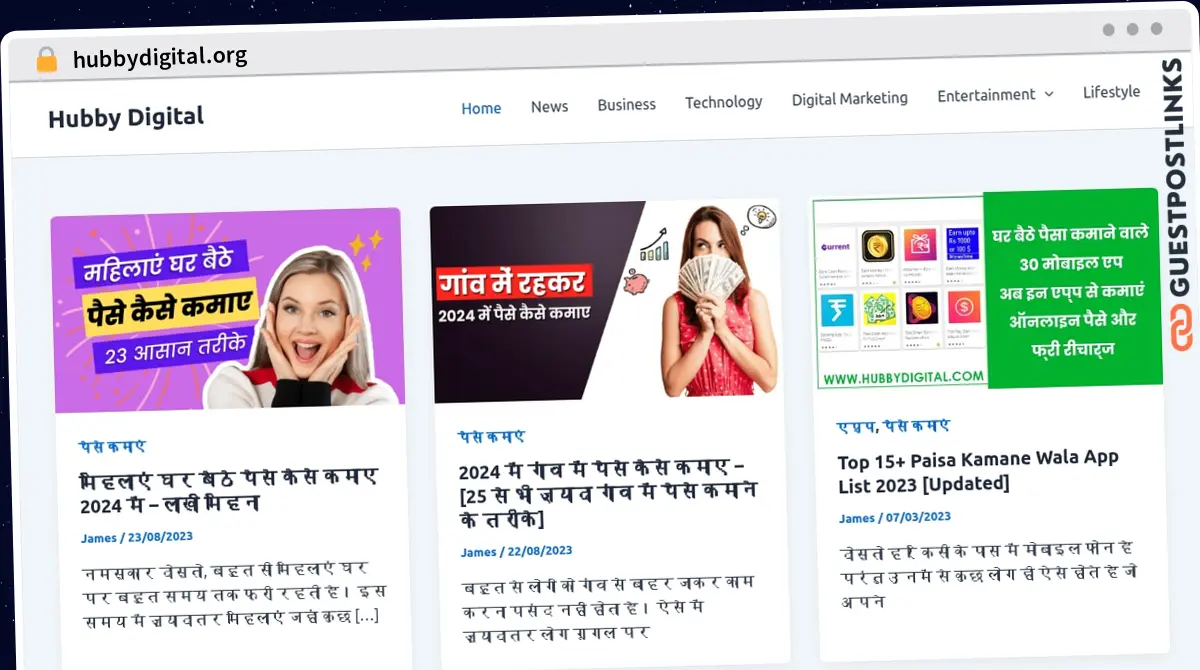Open Top 15+ Paisa Kamane Wala App title
Viewport: 1200px width, 670px height.
point(978,471)
